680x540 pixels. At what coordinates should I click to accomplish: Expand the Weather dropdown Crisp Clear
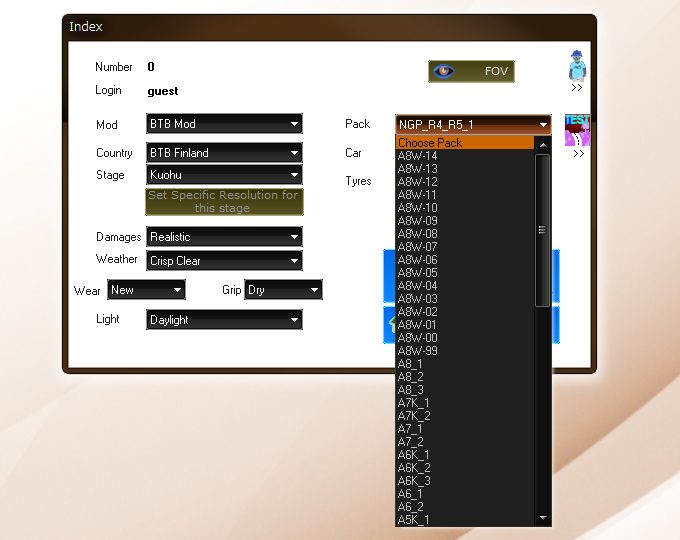coord(224,261)
